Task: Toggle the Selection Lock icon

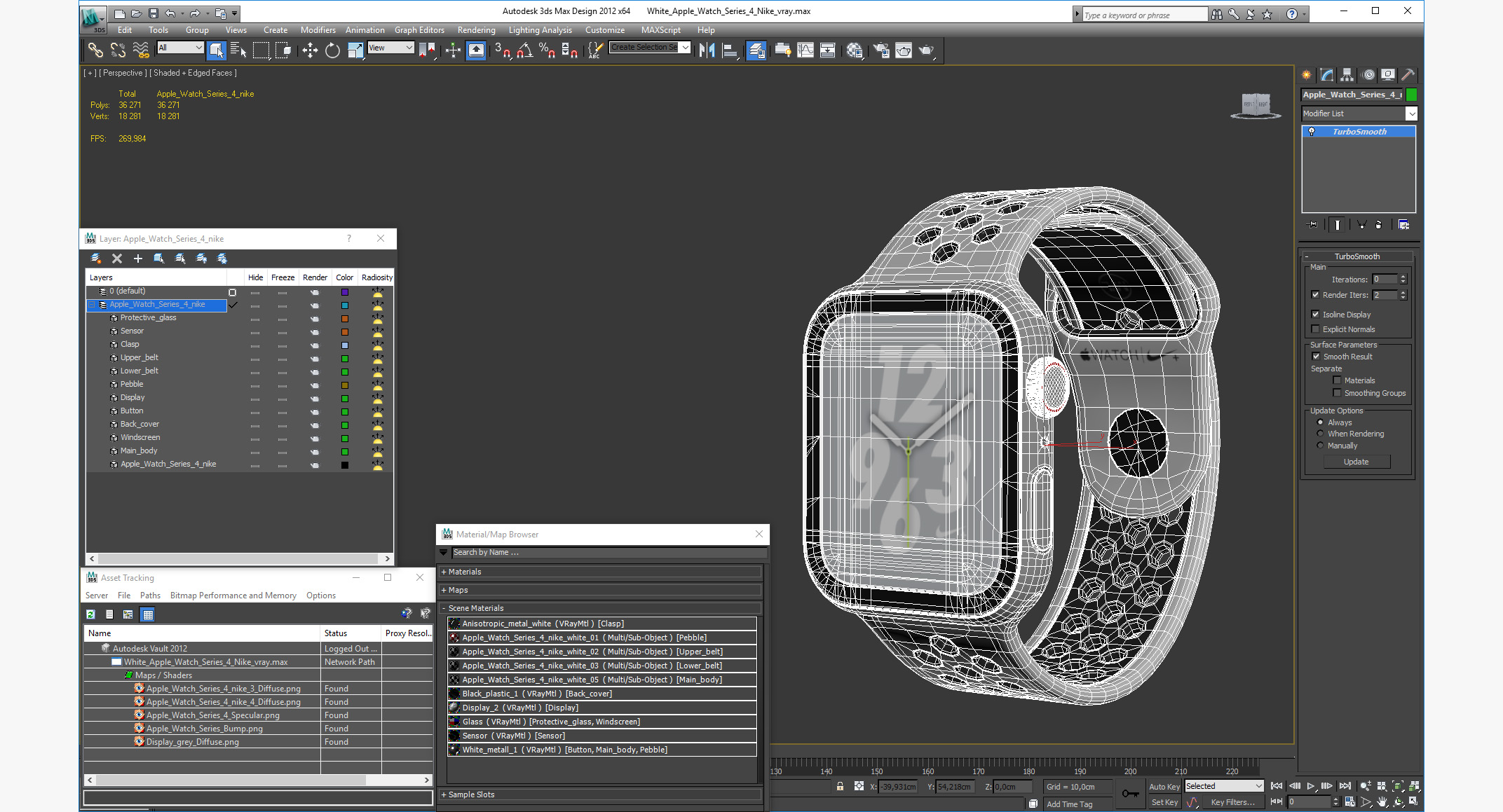Action: click(840, 786)
